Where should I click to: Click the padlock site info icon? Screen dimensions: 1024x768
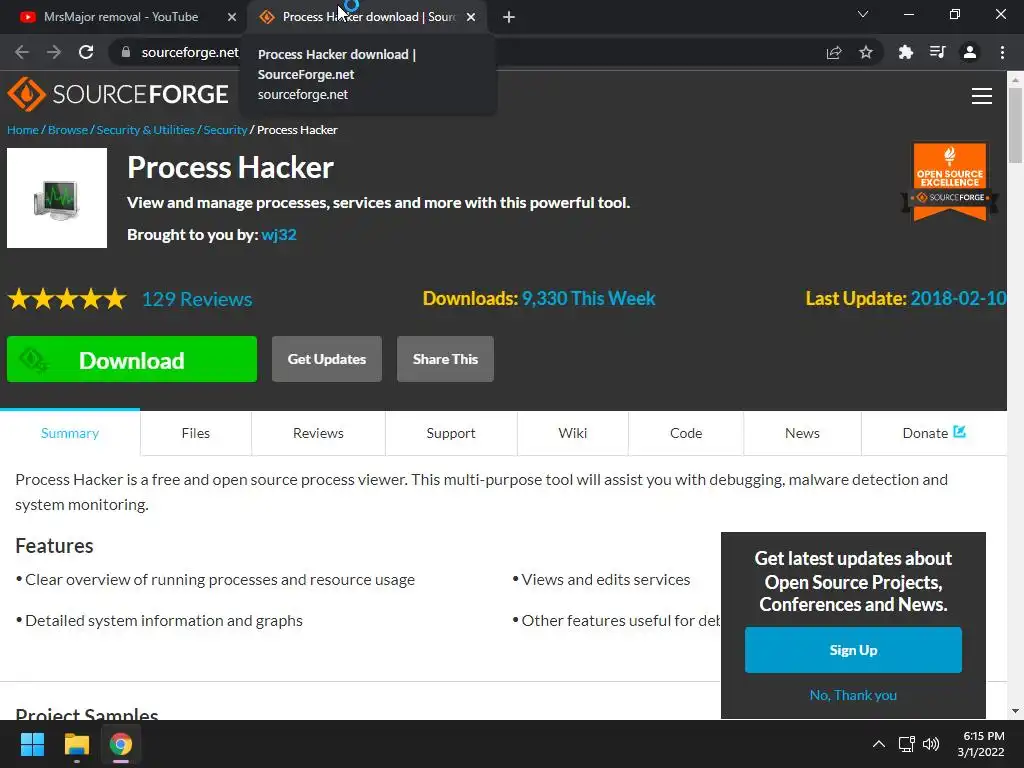tap(126, 52)
